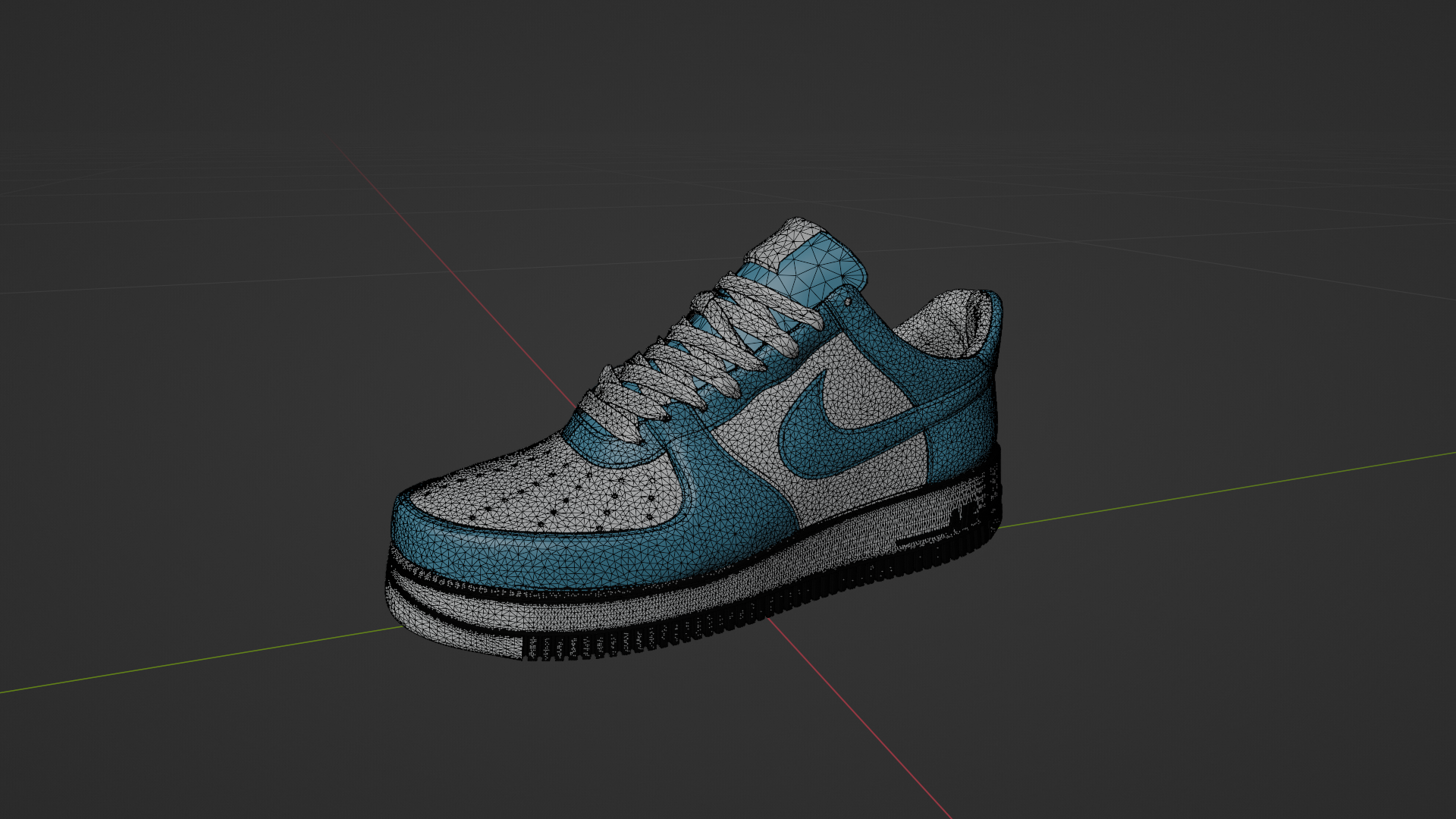
Task: Click the green Y axis line at right
Action: click(1213, 493)
